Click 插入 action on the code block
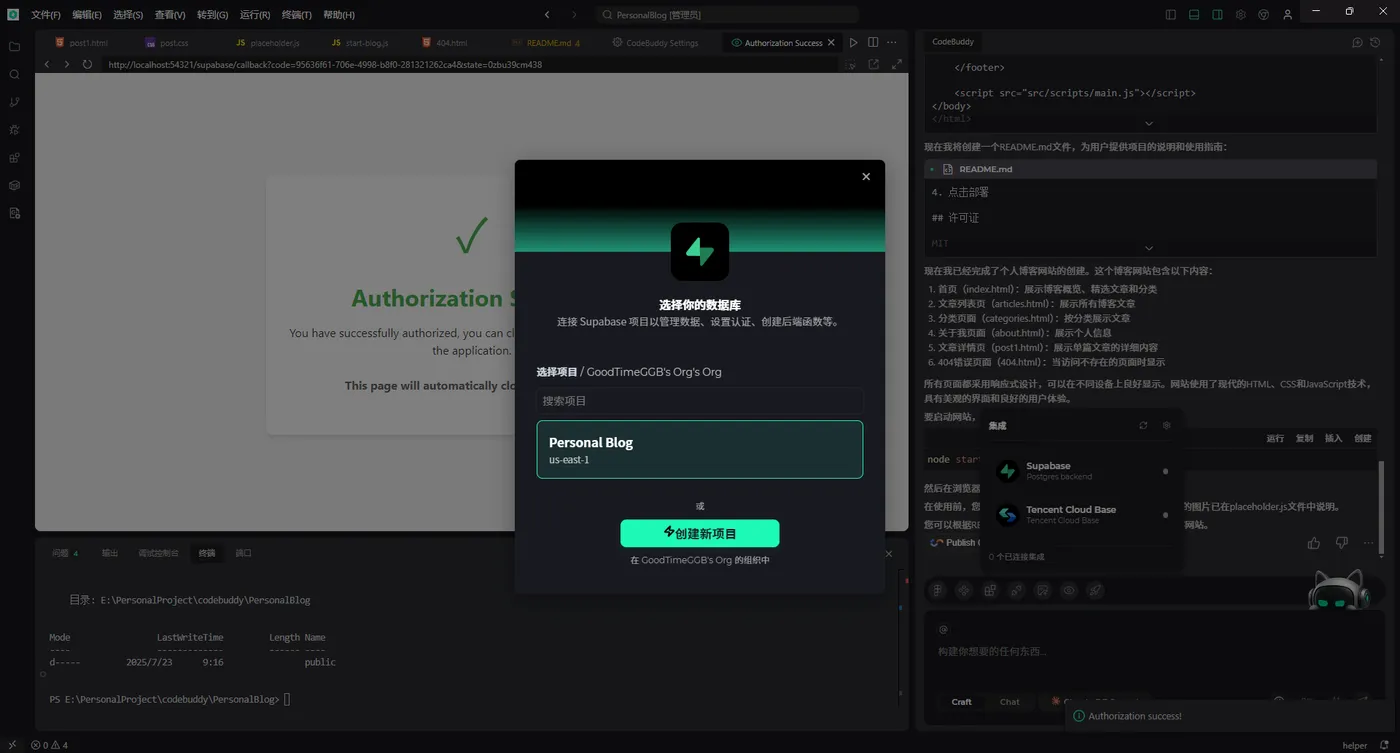The width and height of the screenshot is (1400, 753). click(1333, 438)
